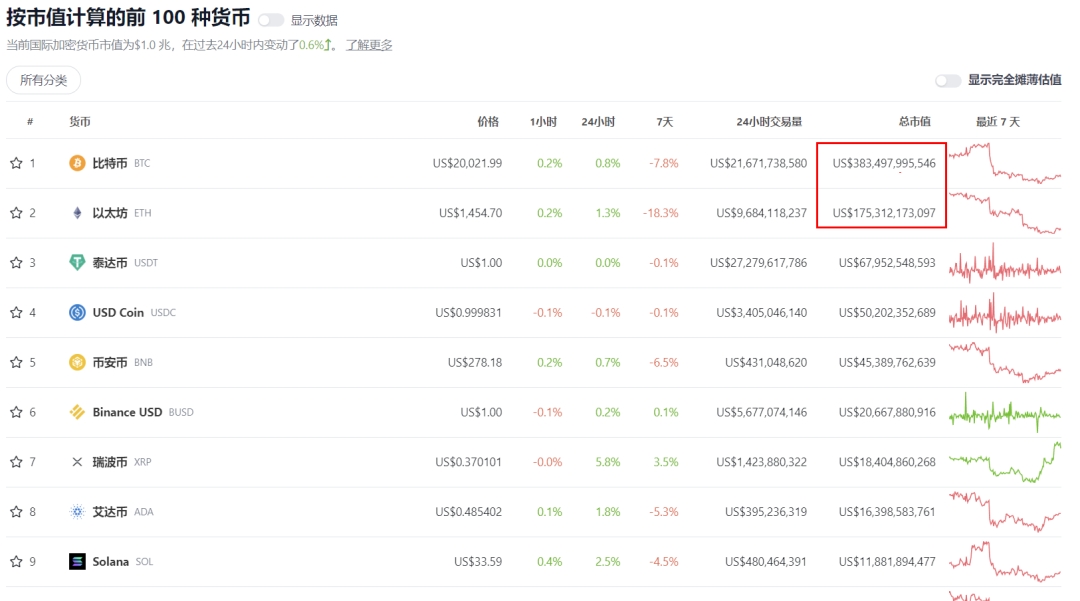Click the Bitcoin orange logo icon
1080x601 pixels.
pyautogui.click(x=77, y=163)
